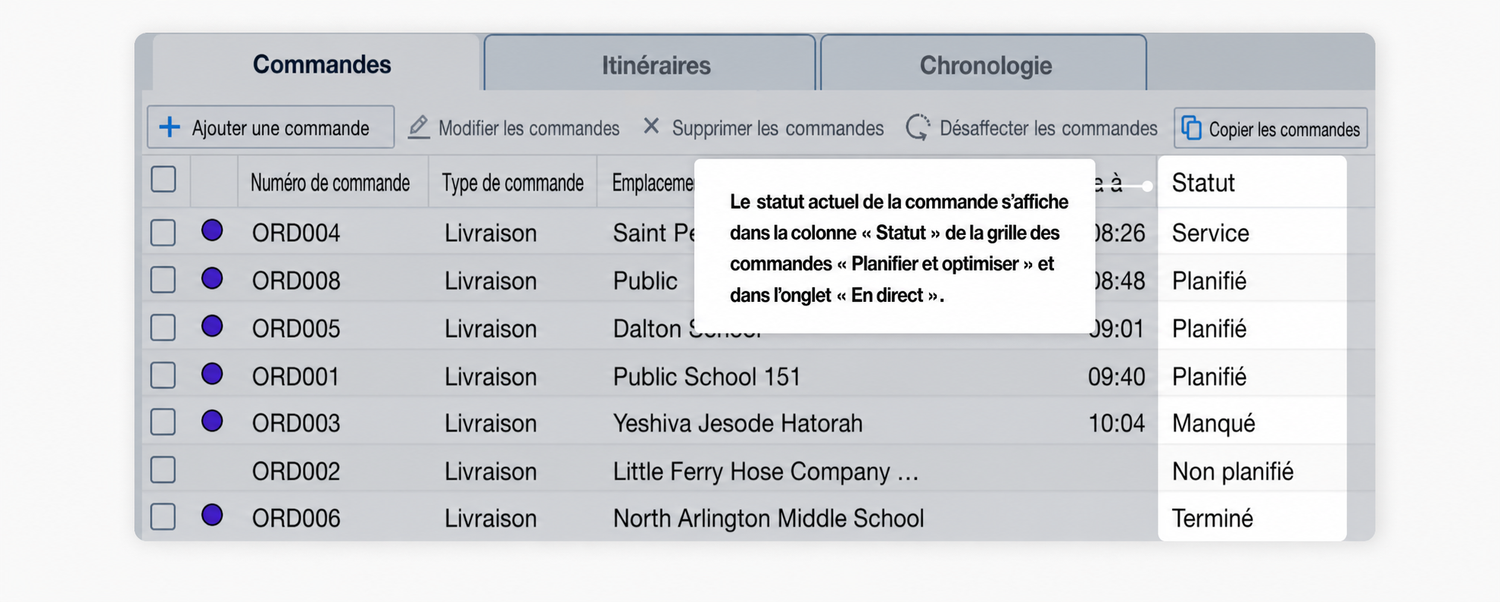
Task: Switch to the Itinéraires tab
Action: (650, 65)
